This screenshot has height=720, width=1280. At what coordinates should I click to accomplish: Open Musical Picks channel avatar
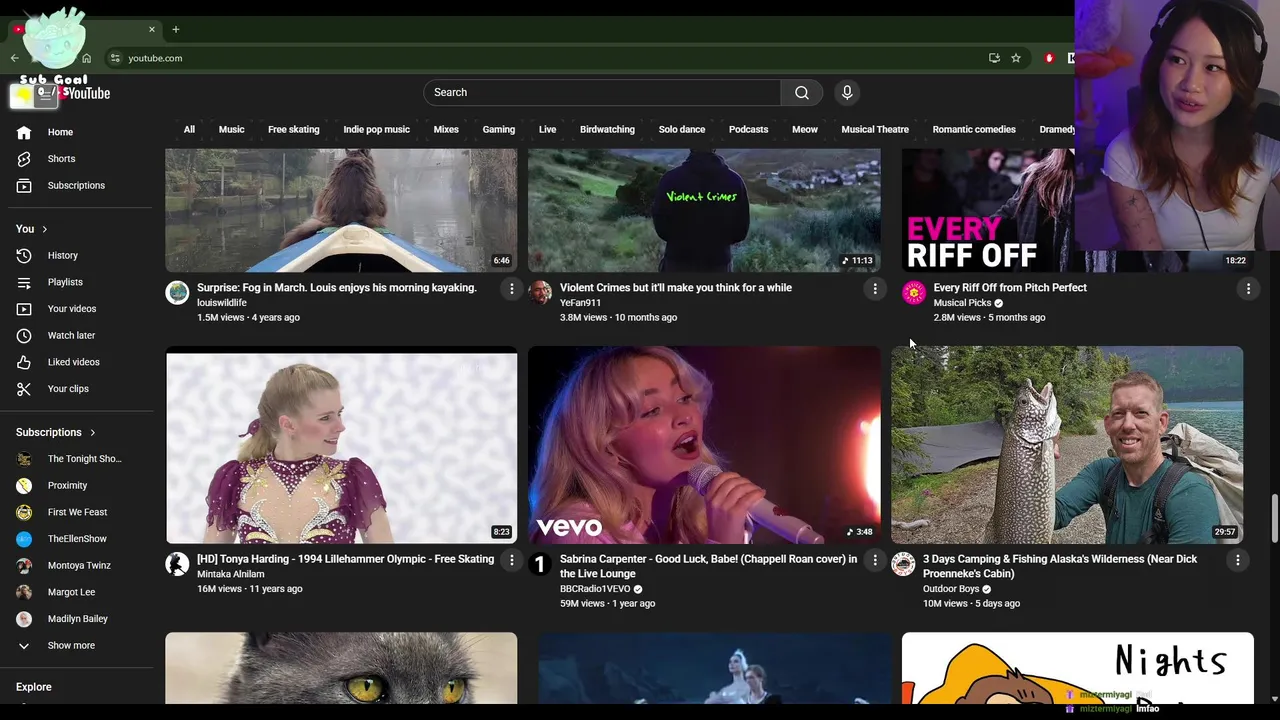[914, 292]
